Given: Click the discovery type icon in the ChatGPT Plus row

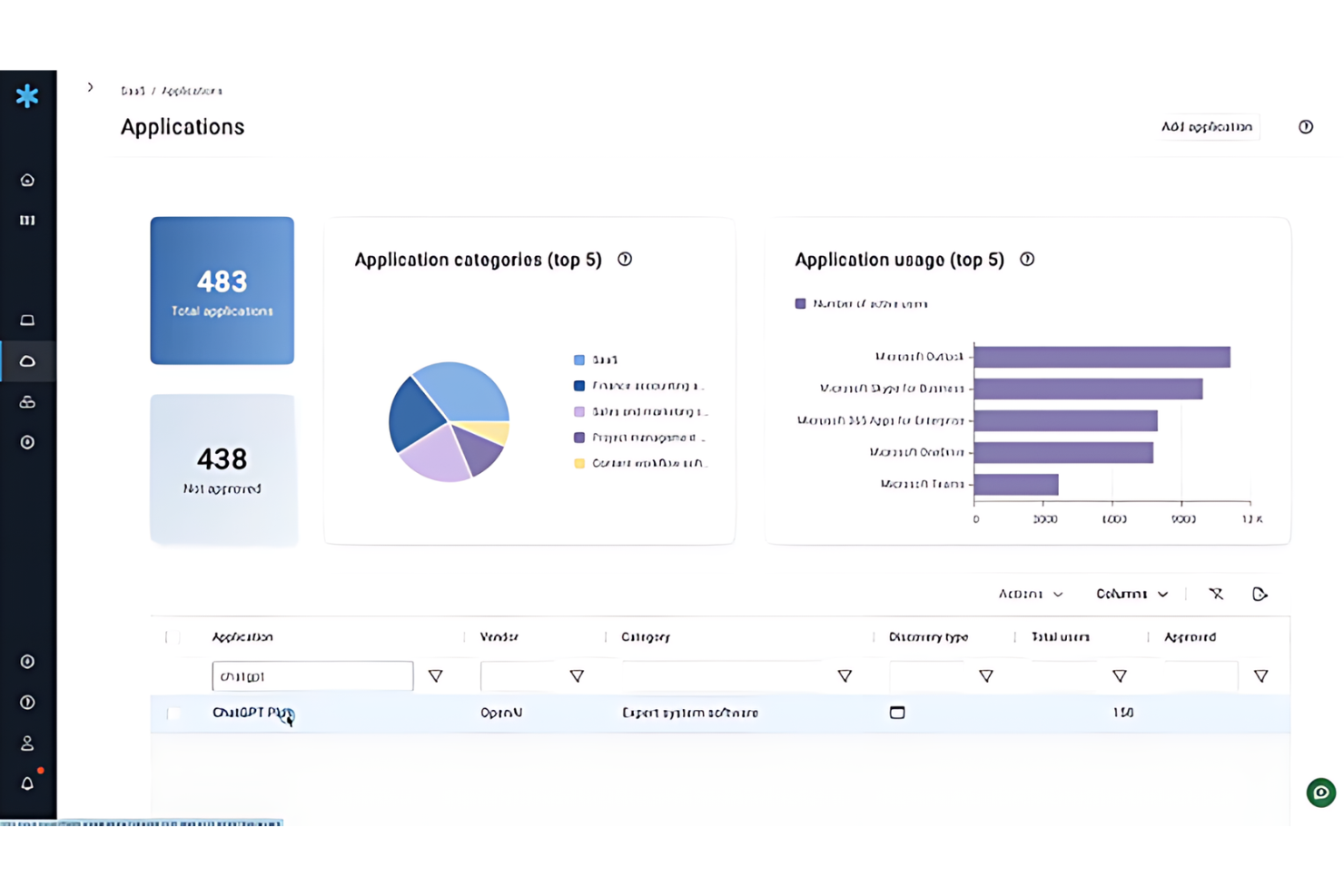Looking at the screenshot, I should point(897,713).
